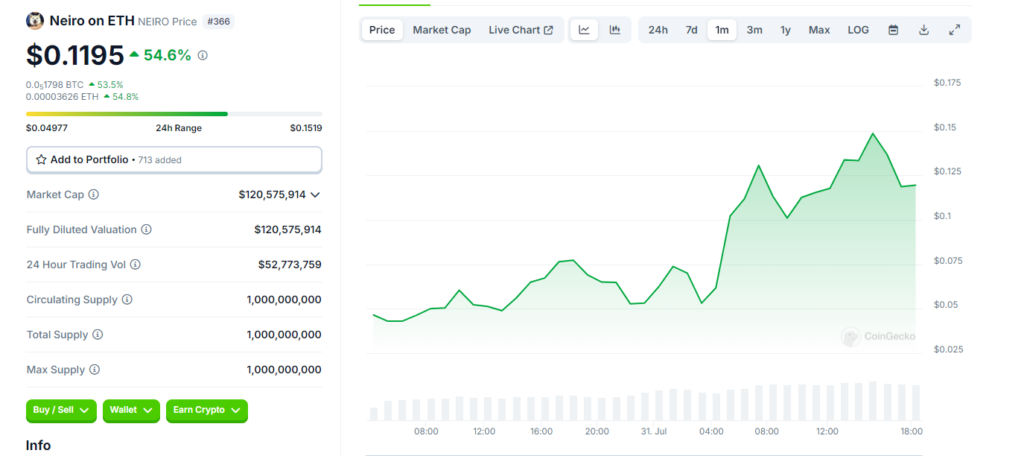Set chart range to 1y
The width and height of the screenshot is (1024, 456).
coord(786,30)
